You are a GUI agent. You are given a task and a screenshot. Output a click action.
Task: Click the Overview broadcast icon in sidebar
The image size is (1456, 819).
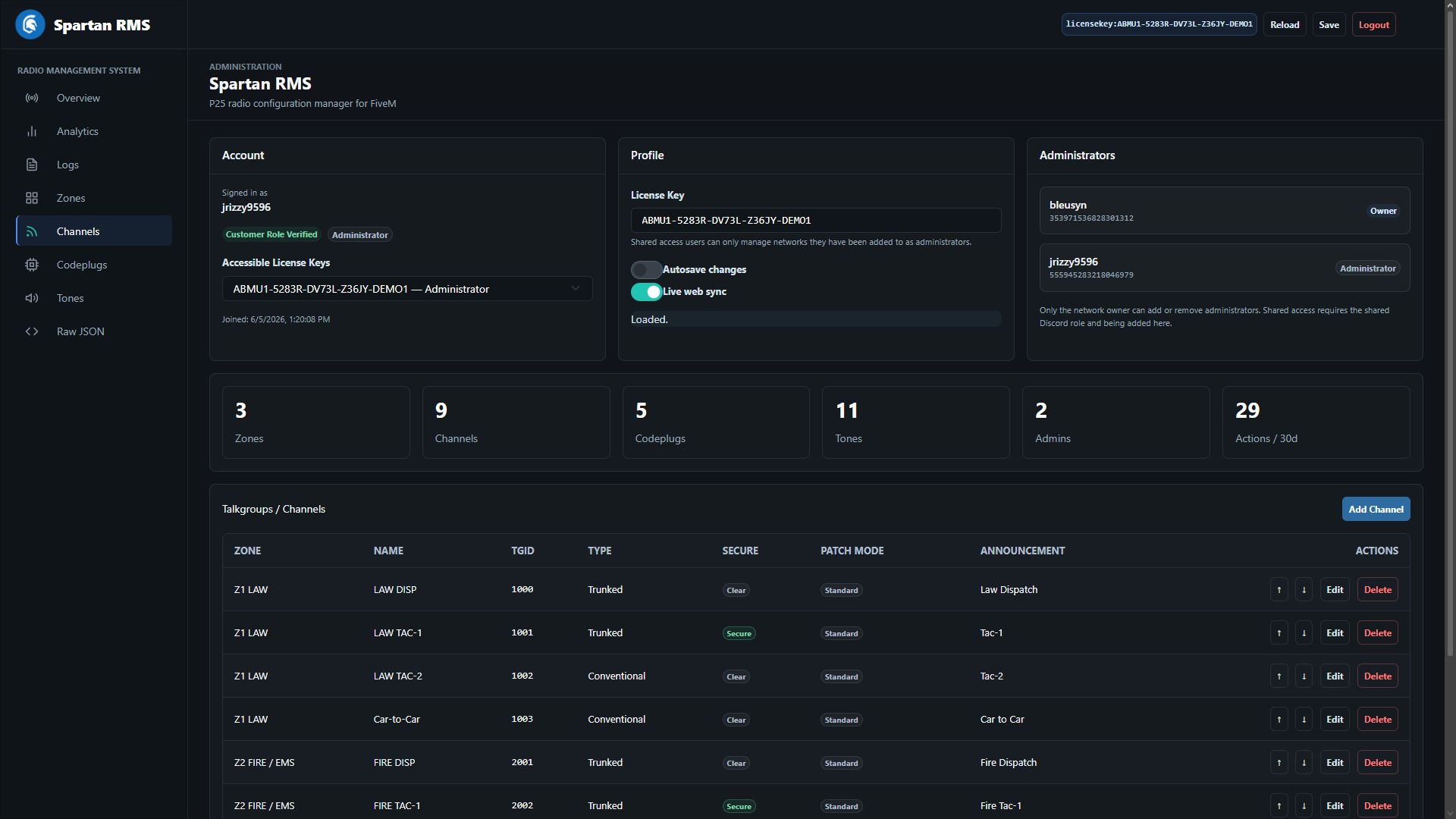point(32,98)
